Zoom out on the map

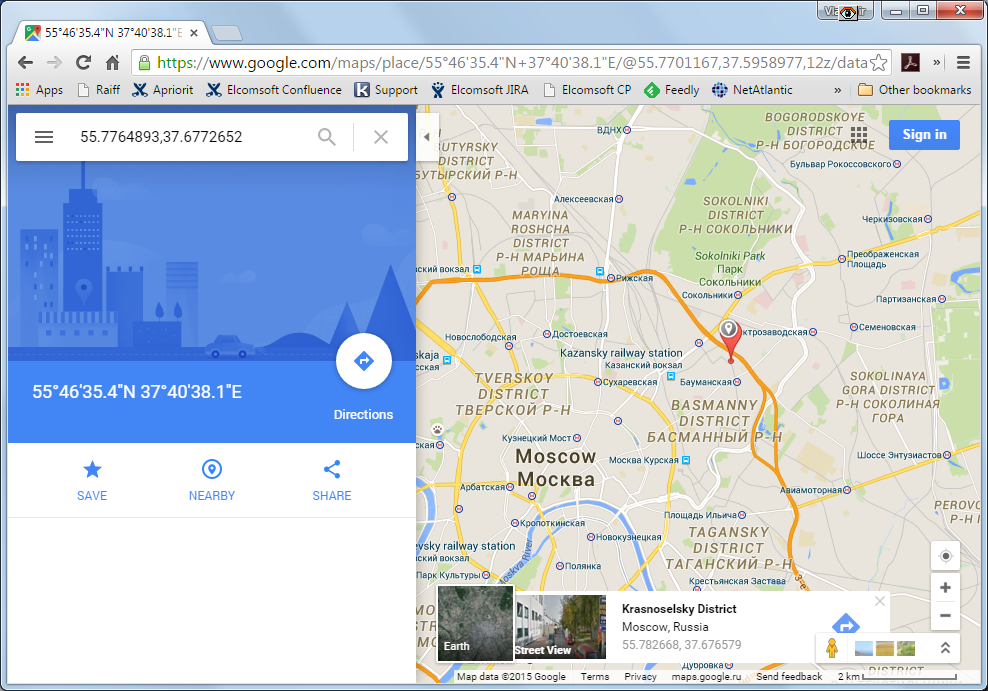tap(945, 615)
